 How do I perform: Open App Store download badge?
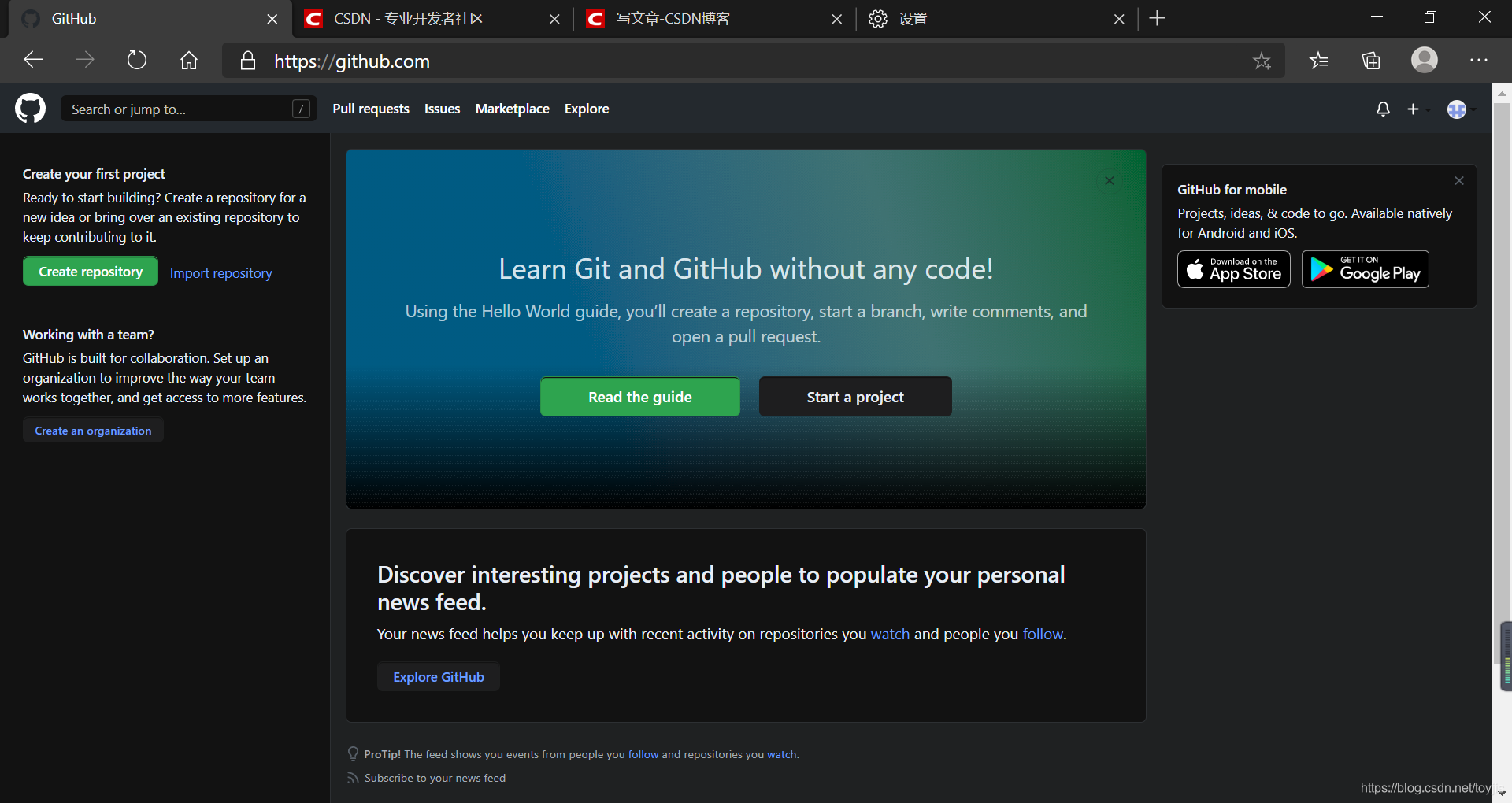[1234, 269]
